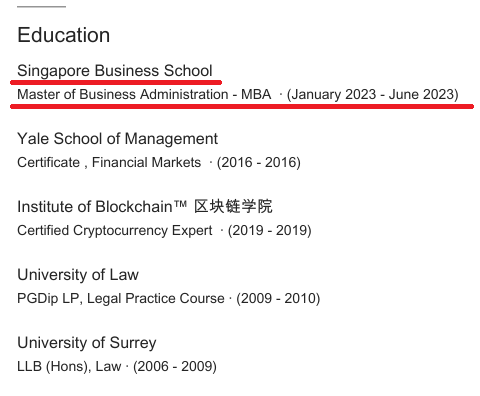Select the 2009 - 2010 date range
The width and height of the screenshot is (480, 396).
pyautogui.click(x=278, y=299)
